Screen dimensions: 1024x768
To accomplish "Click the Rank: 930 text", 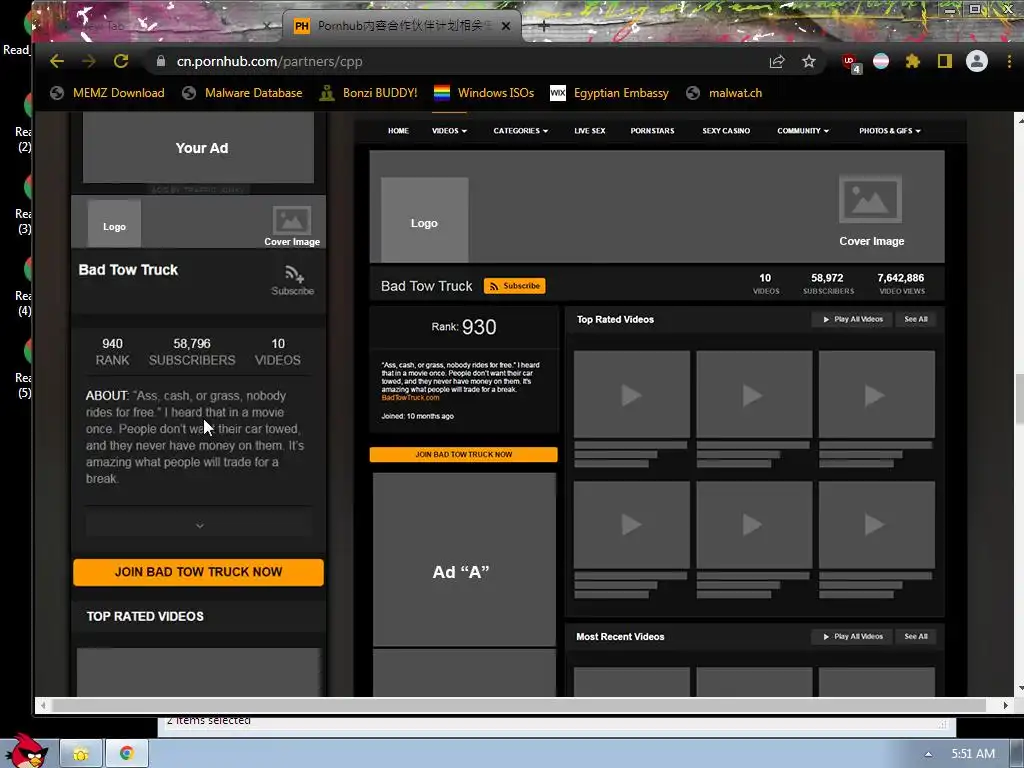I will tap(464, 327).
